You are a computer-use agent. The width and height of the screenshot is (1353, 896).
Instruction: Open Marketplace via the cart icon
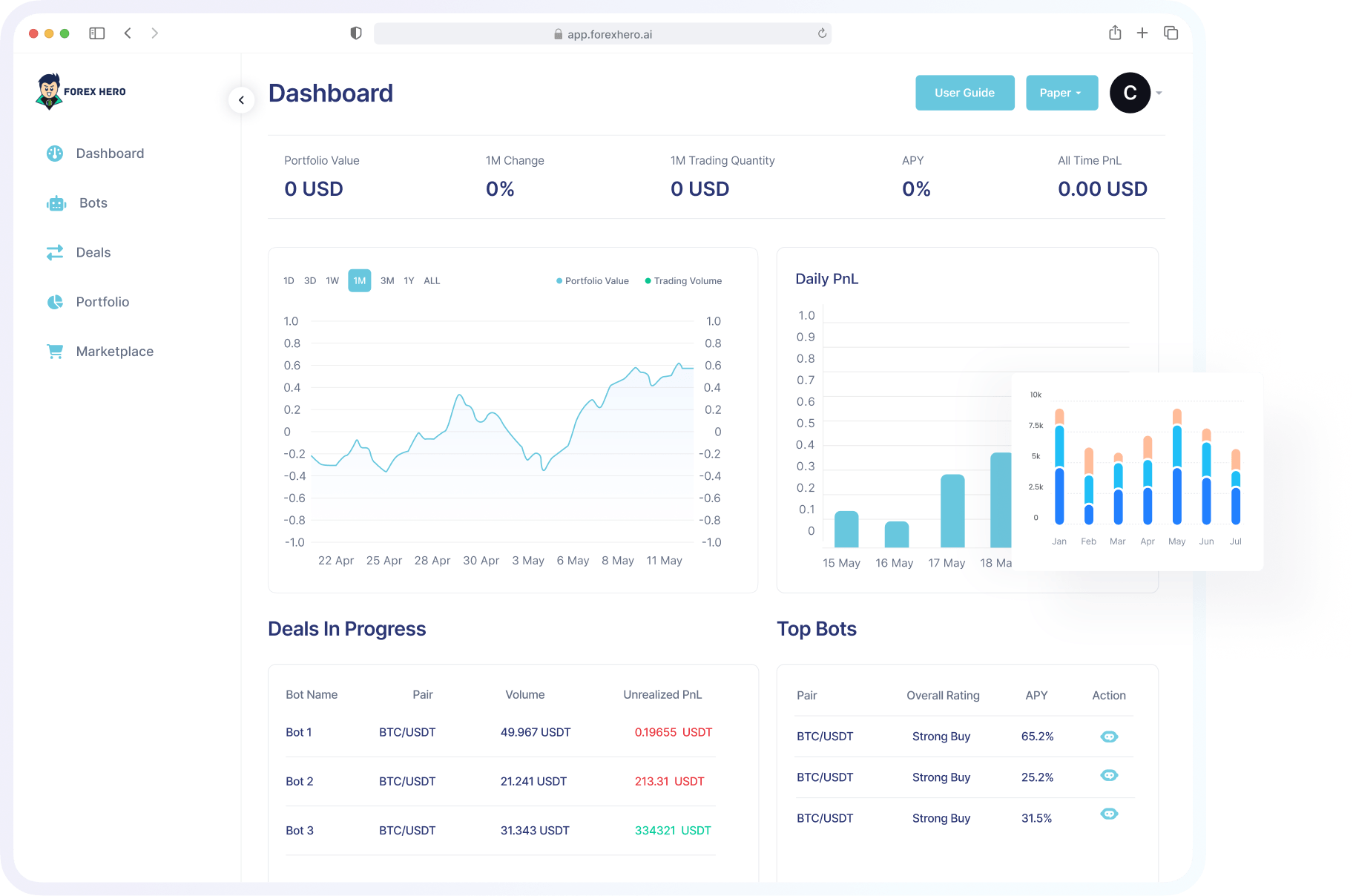54,351
